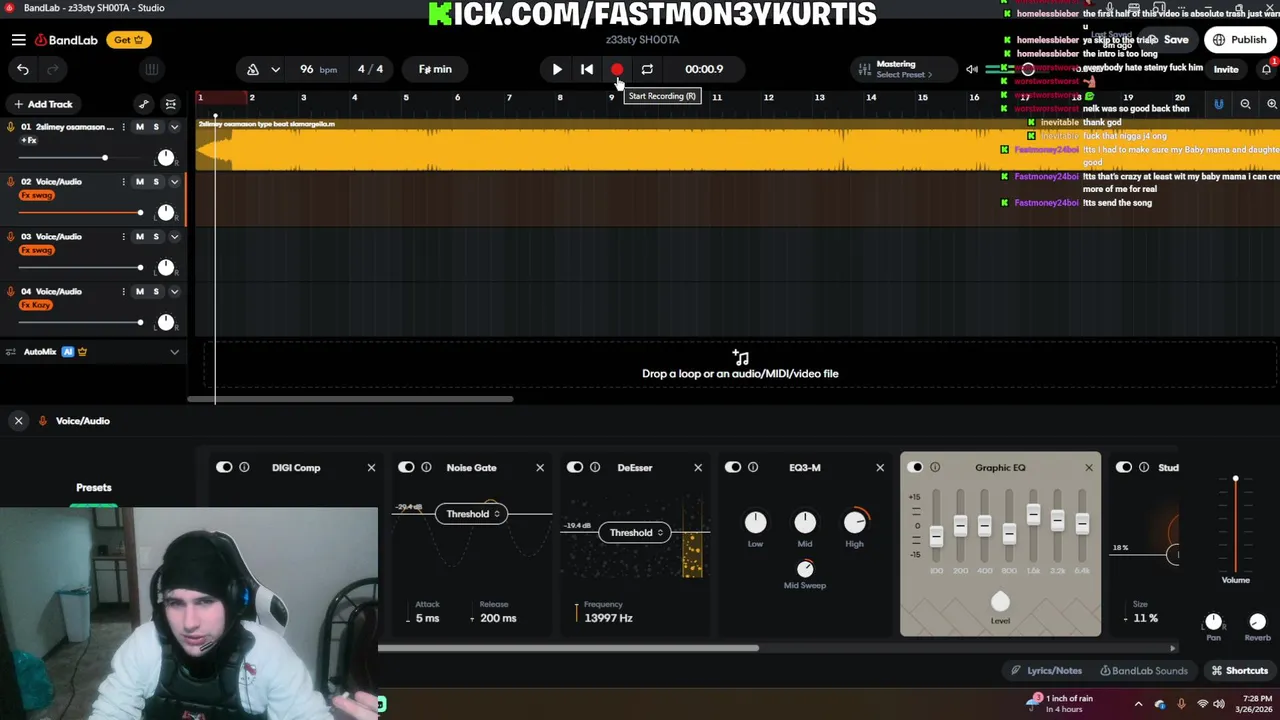Click the 00:00.9 time display
The image size is (1280, 720).
point(704,69)
